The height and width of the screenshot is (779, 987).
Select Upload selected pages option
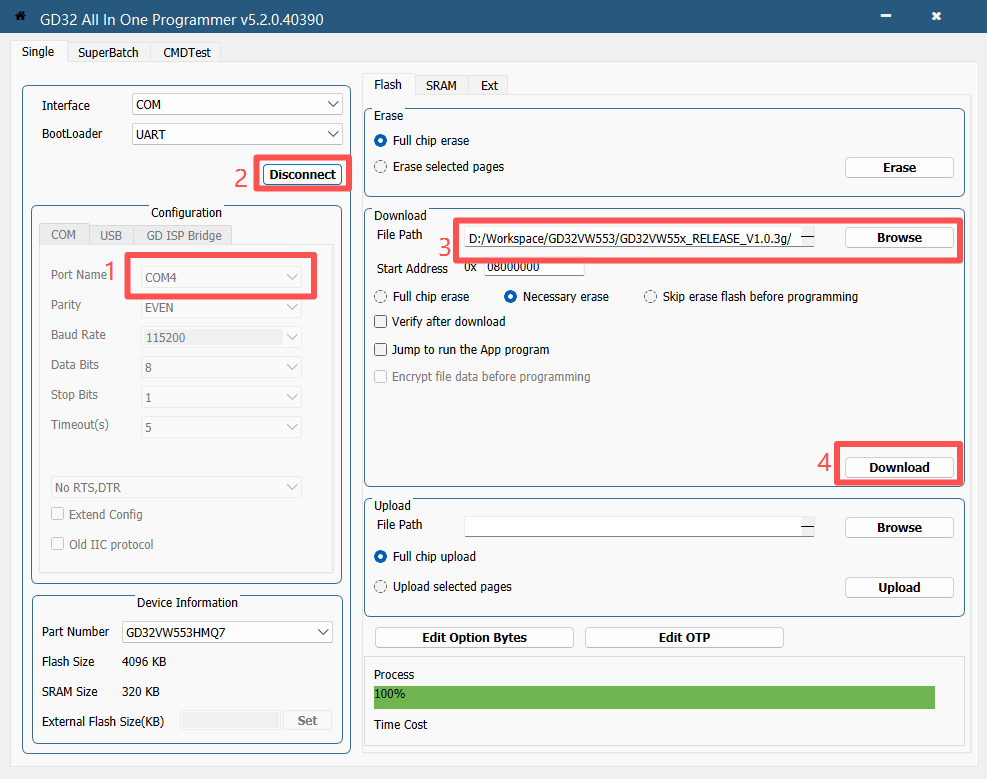[x=443, y=586]
